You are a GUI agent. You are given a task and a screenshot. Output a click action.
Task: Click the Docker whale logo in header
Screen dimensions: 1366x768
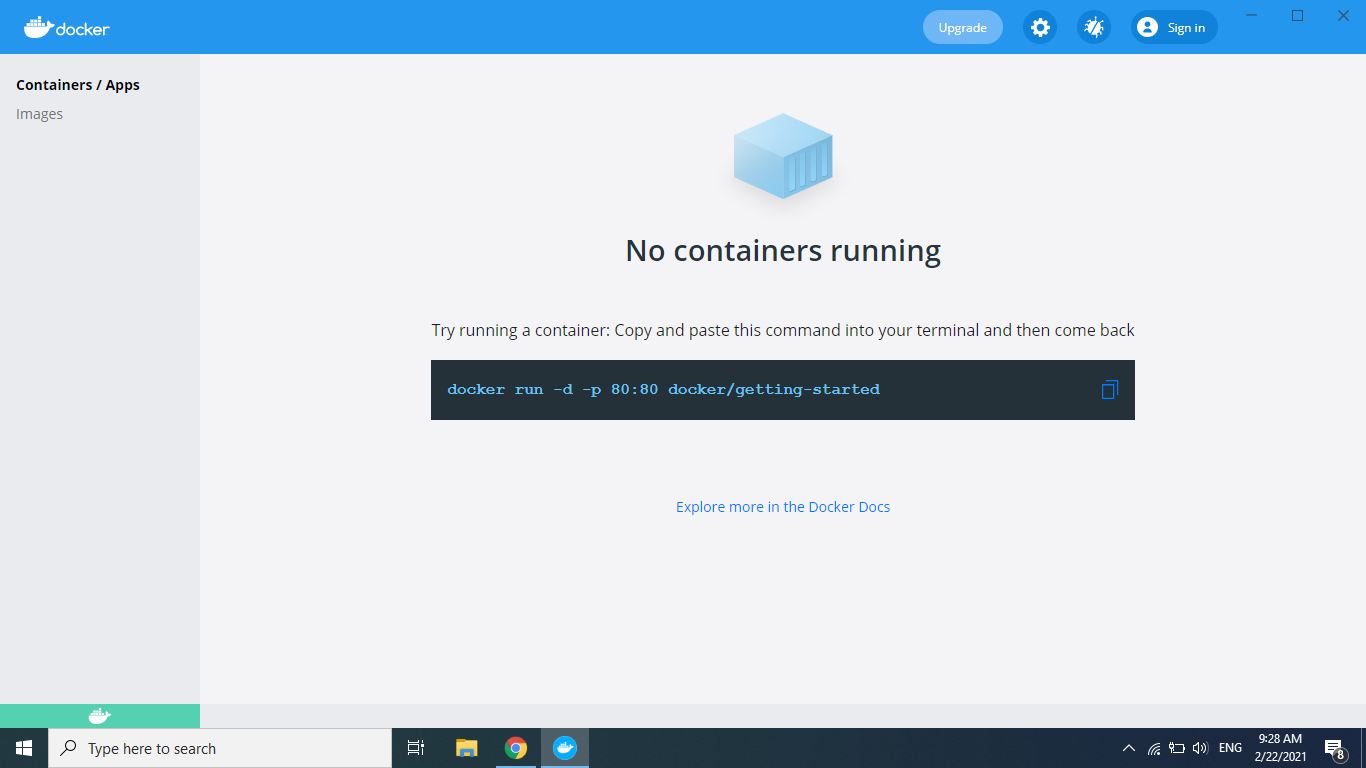pos(67,27)
